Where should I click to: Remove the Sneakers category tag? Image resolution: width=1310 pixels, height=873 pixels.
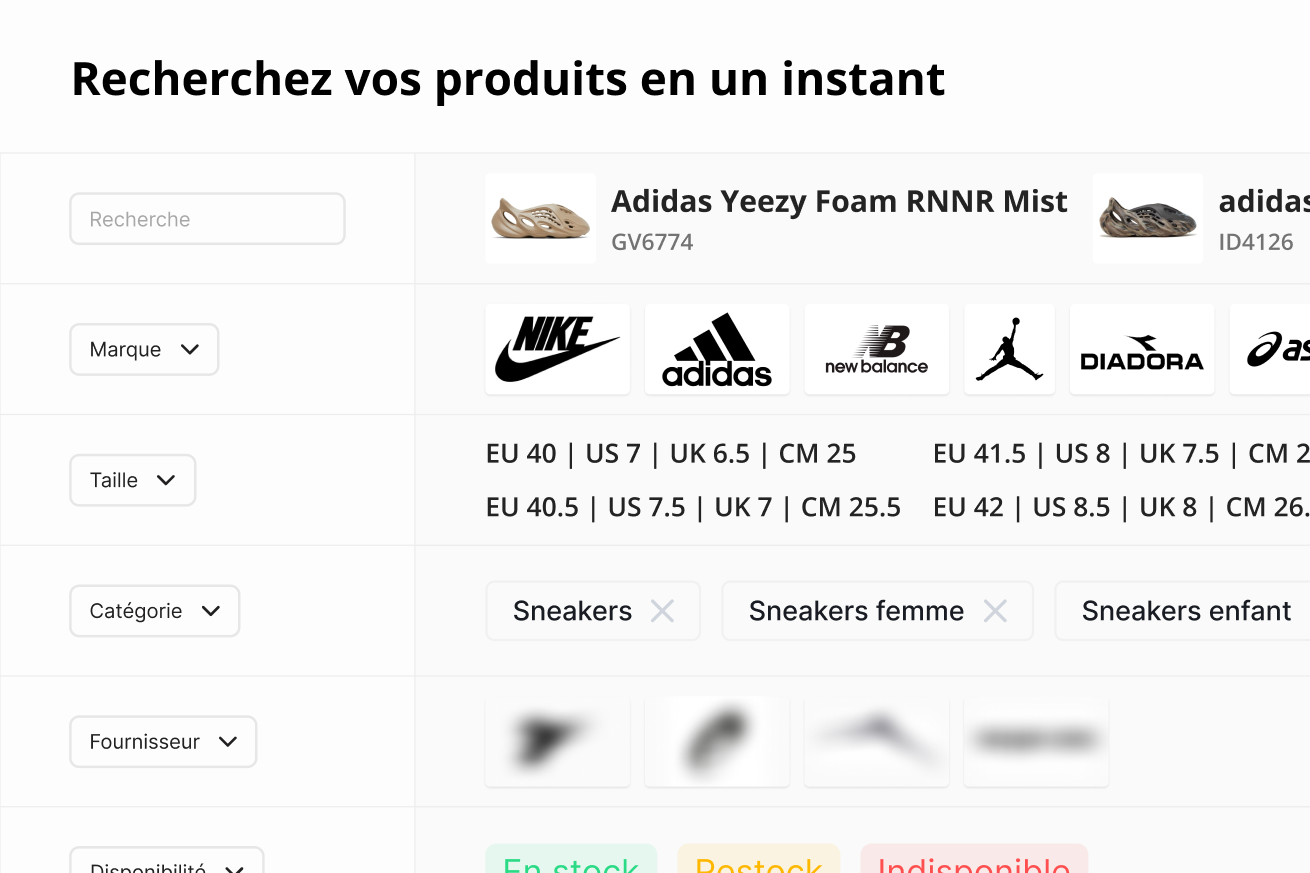click(662, 611)
